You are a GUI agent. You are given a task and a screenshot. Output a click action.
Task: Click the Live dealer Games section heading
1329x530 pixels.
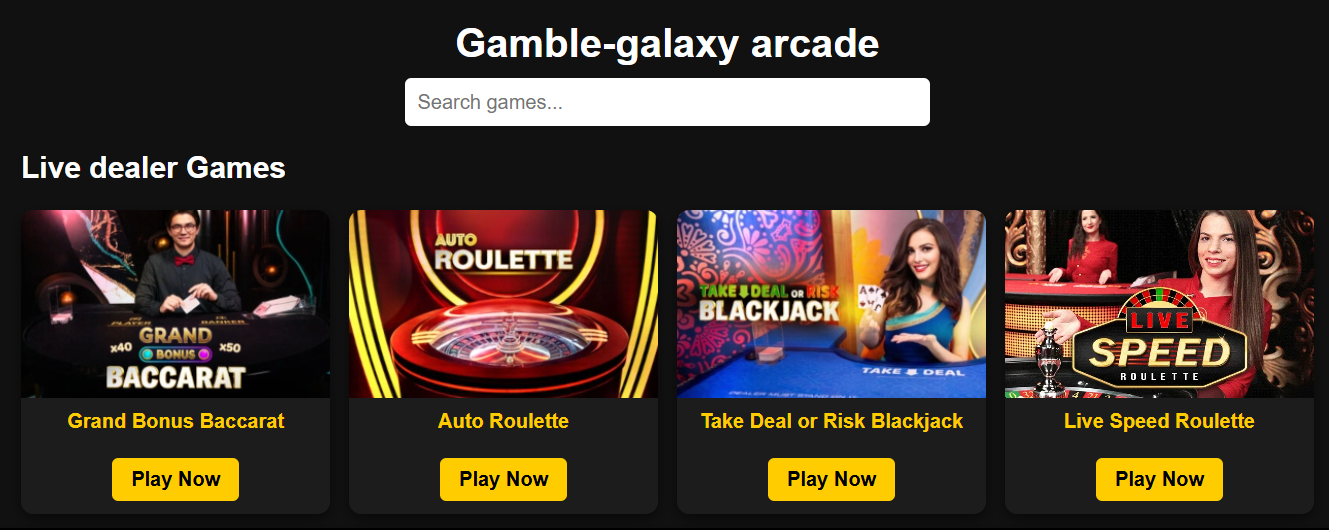pos(154,168)
